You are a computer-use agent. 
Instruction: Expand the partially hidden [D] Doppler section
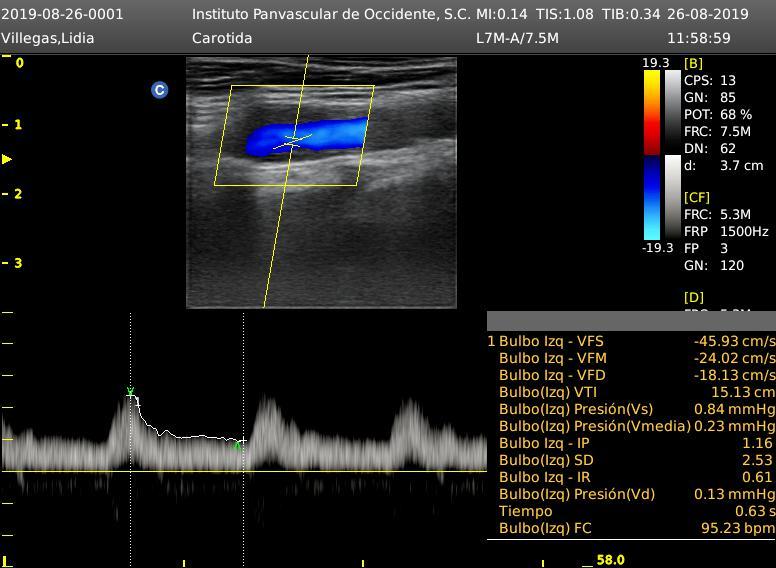(x=693, y=298)
